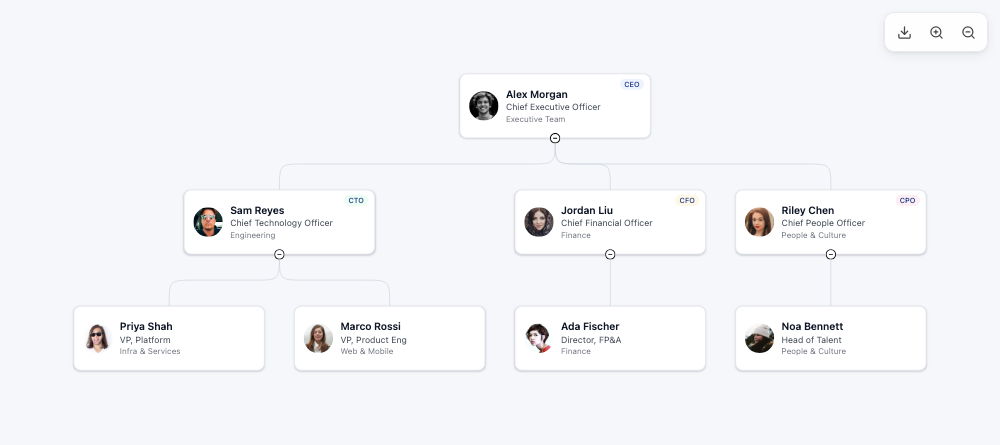Click the CTO tag on Sam Reyes' card
1000x445 pixels.
[x=356, y=201]
